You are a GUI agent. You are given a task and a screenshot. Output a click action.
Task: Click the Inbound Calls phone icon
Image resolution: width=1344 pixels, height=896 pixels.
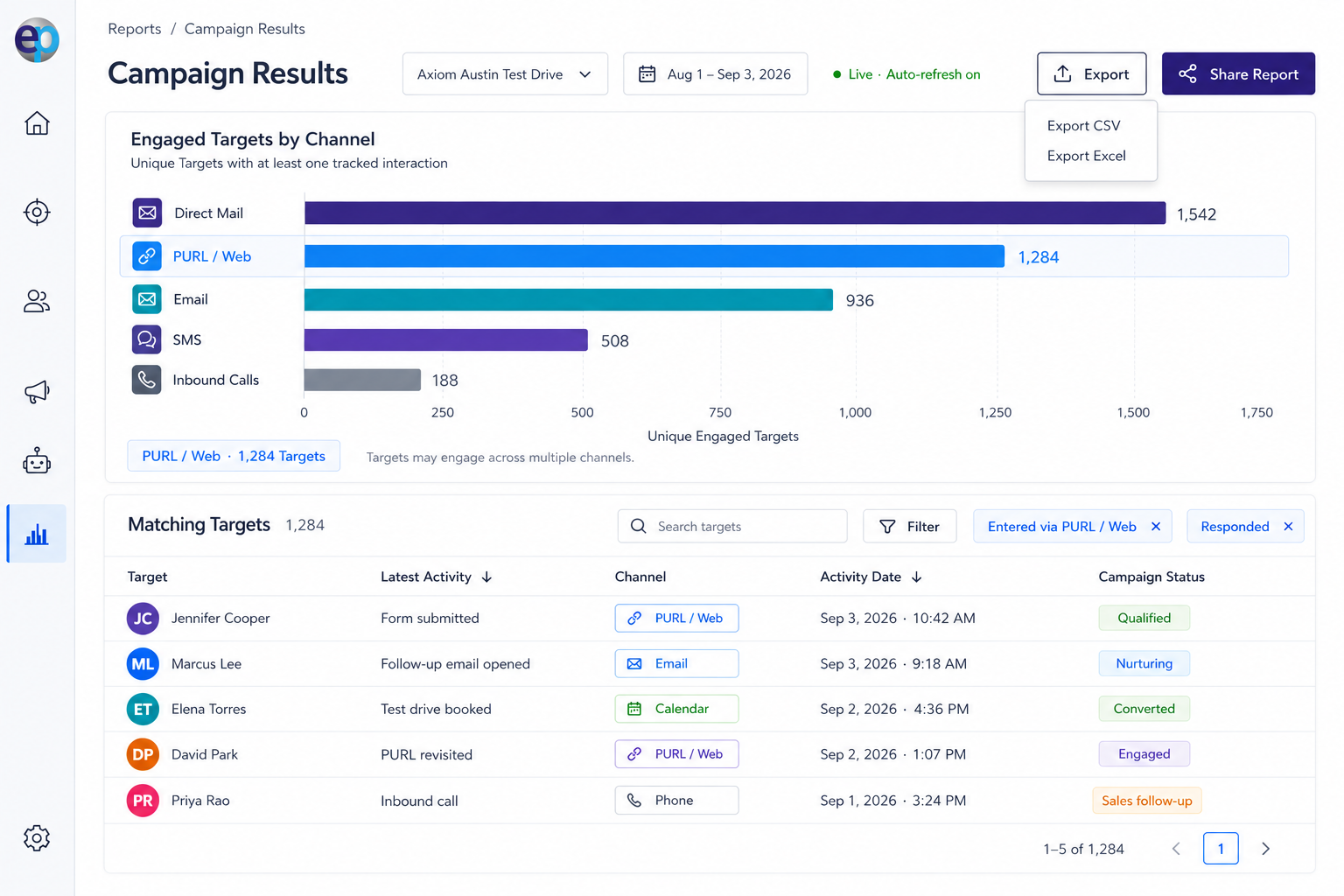(x=147, y=380)
